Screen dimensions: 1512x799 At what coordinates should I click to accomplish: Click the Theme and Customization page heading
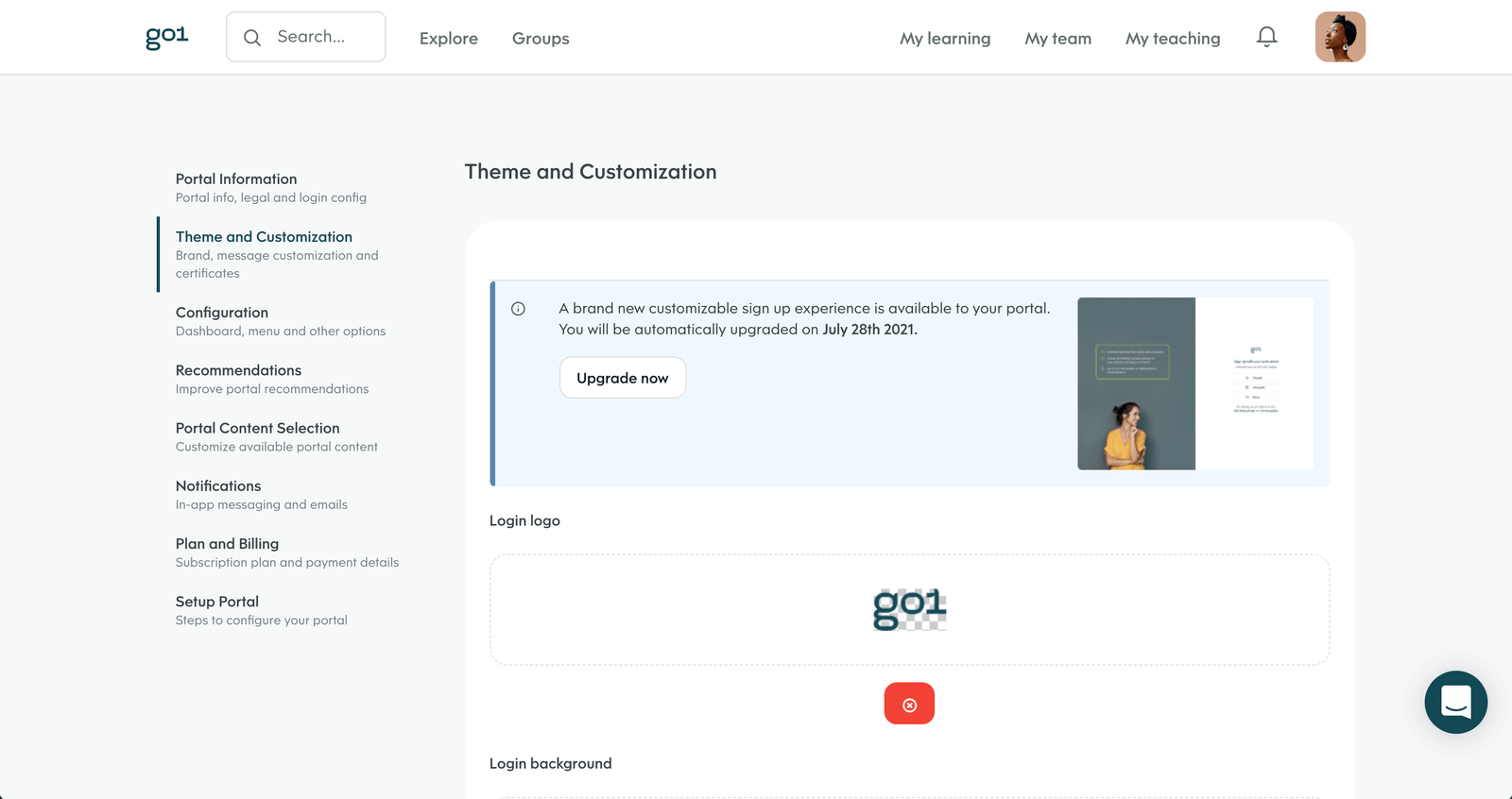[591, 172]
